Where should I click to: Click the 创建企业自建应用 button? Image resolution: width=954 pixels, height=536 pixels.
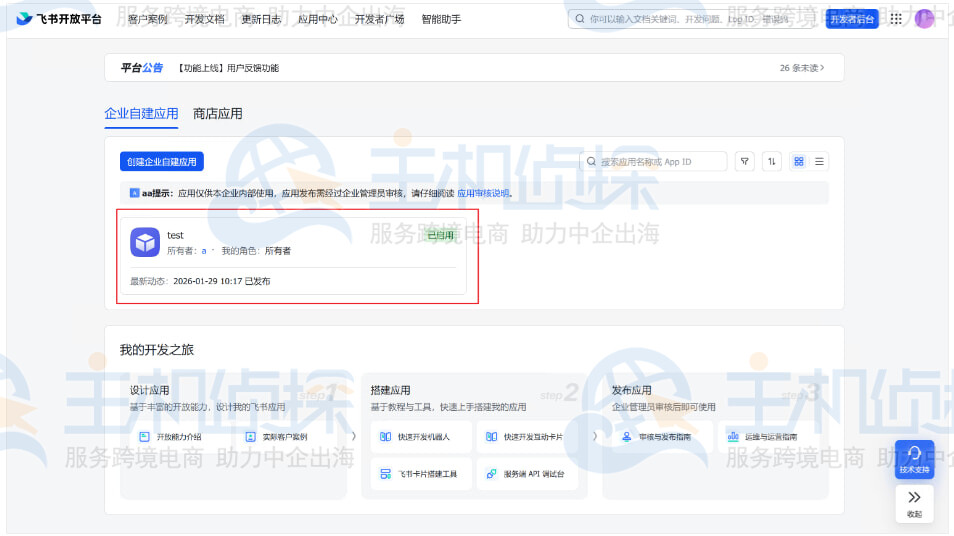pyautogui.click(x=161, y=162)
